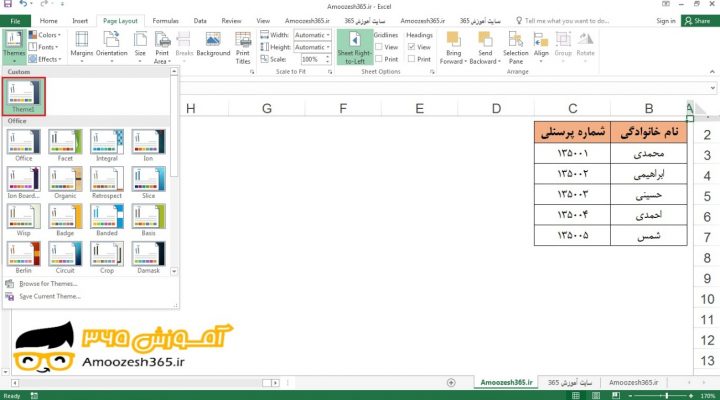Open Sheet Options dialog launcher
Screen dimensions: 720x400
click(x=432, y=72)
